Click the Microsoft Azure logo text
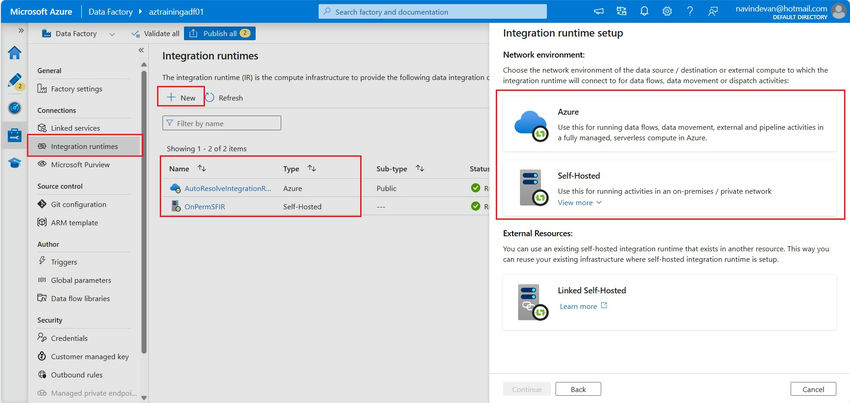Screen dimensions: 850x403 pyautogui.click(x=41, y=11)
